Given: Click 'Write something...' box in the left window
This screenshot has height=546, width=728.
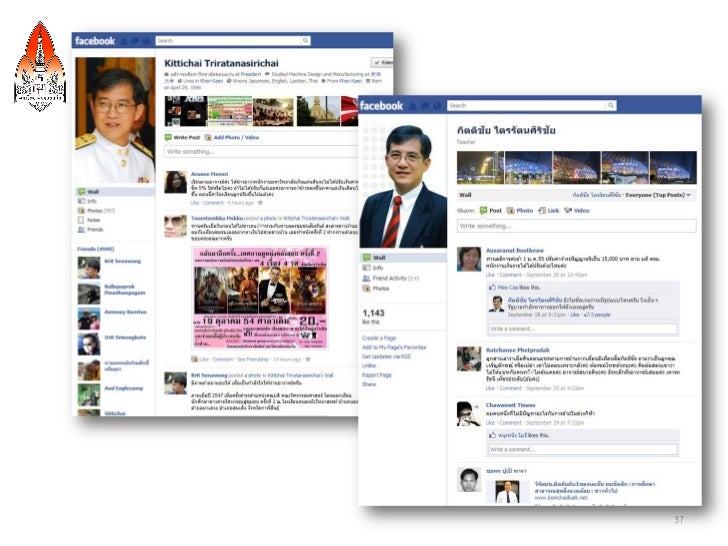Looking at the screenshot, I should point(261,151).
